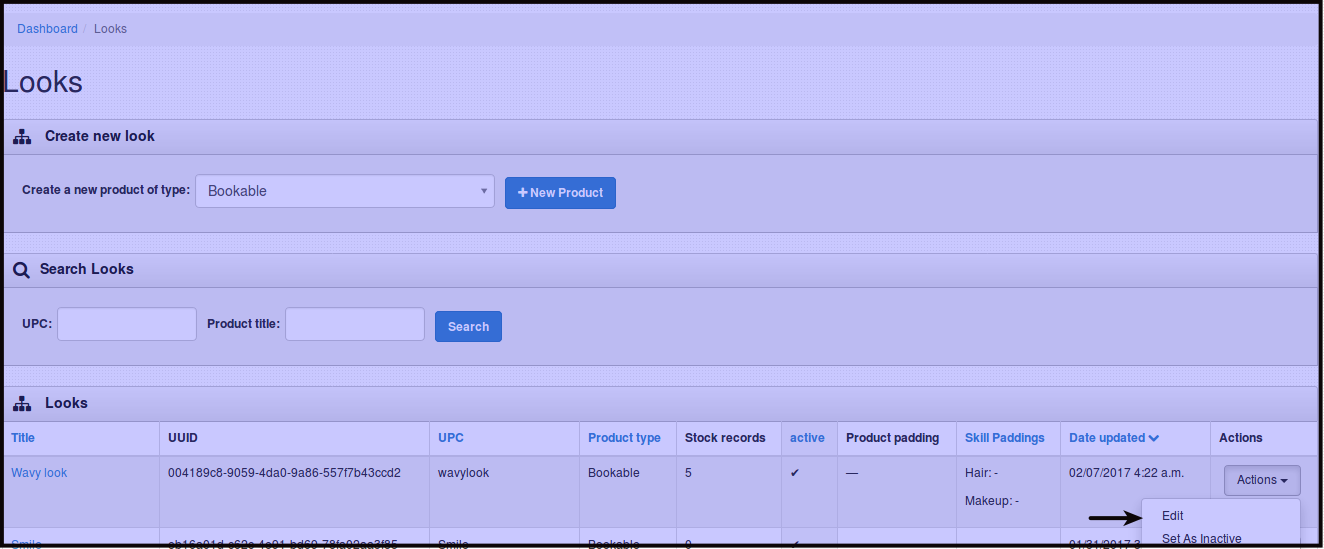Image resolution: width=1324 pixels, height=549 pixels.
Task: Click the Stock records column header
Action: point(725,438)
